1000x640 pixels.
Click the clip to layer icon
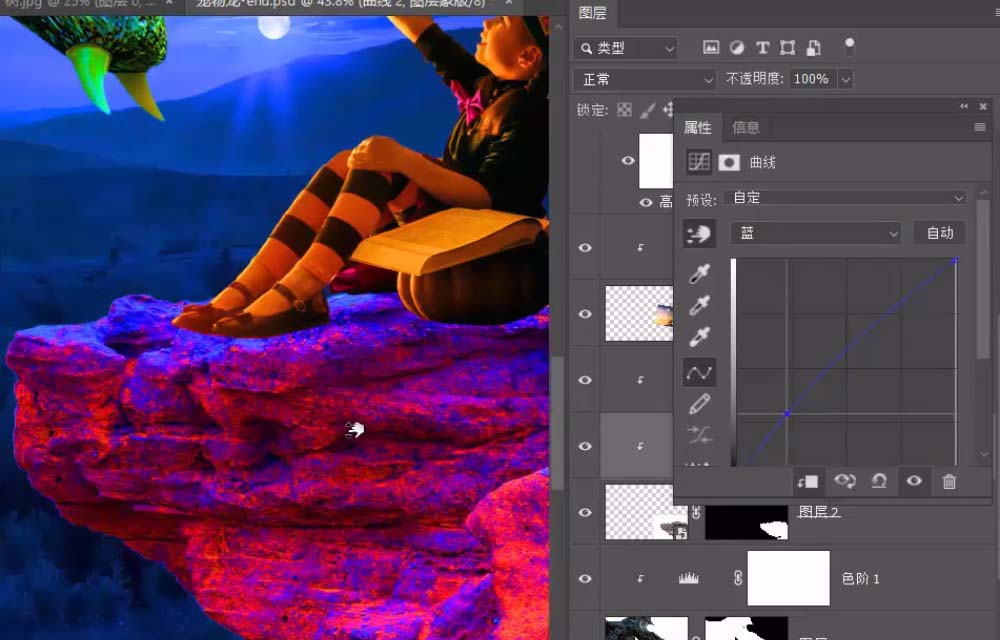807,481
